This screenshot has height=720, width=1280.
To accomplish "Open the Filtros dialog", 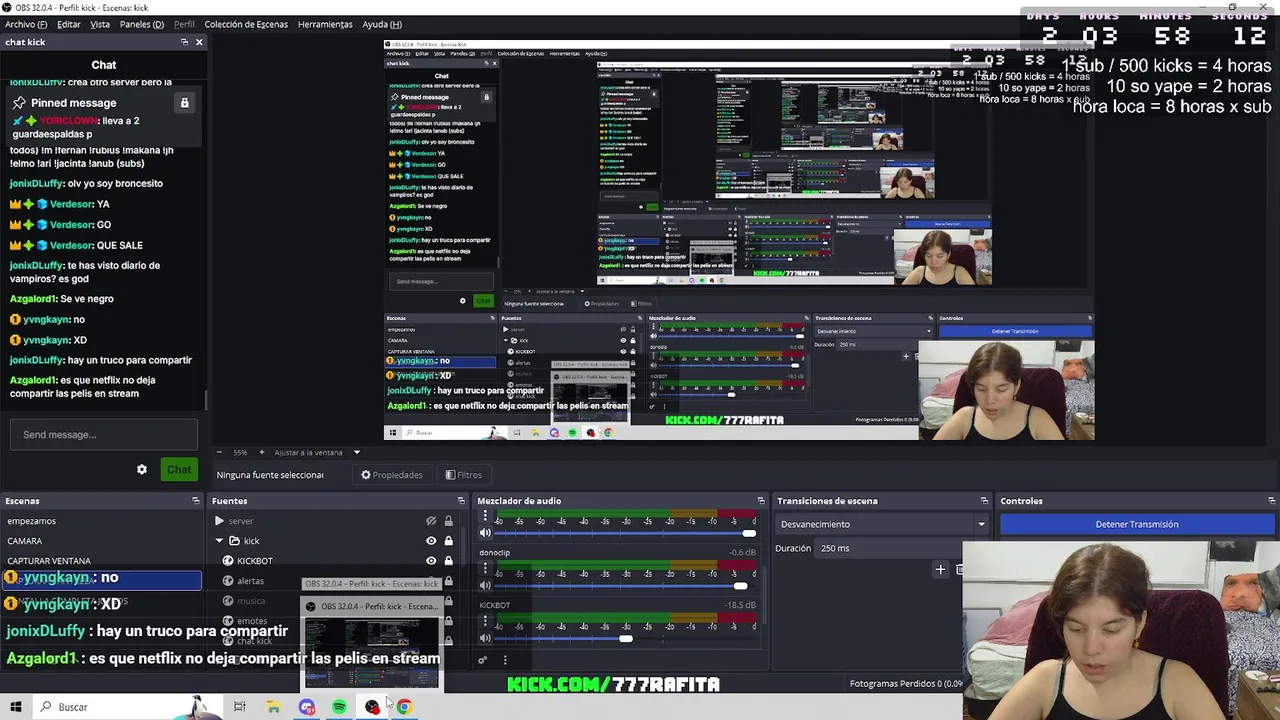I will (x=464, y=475).
